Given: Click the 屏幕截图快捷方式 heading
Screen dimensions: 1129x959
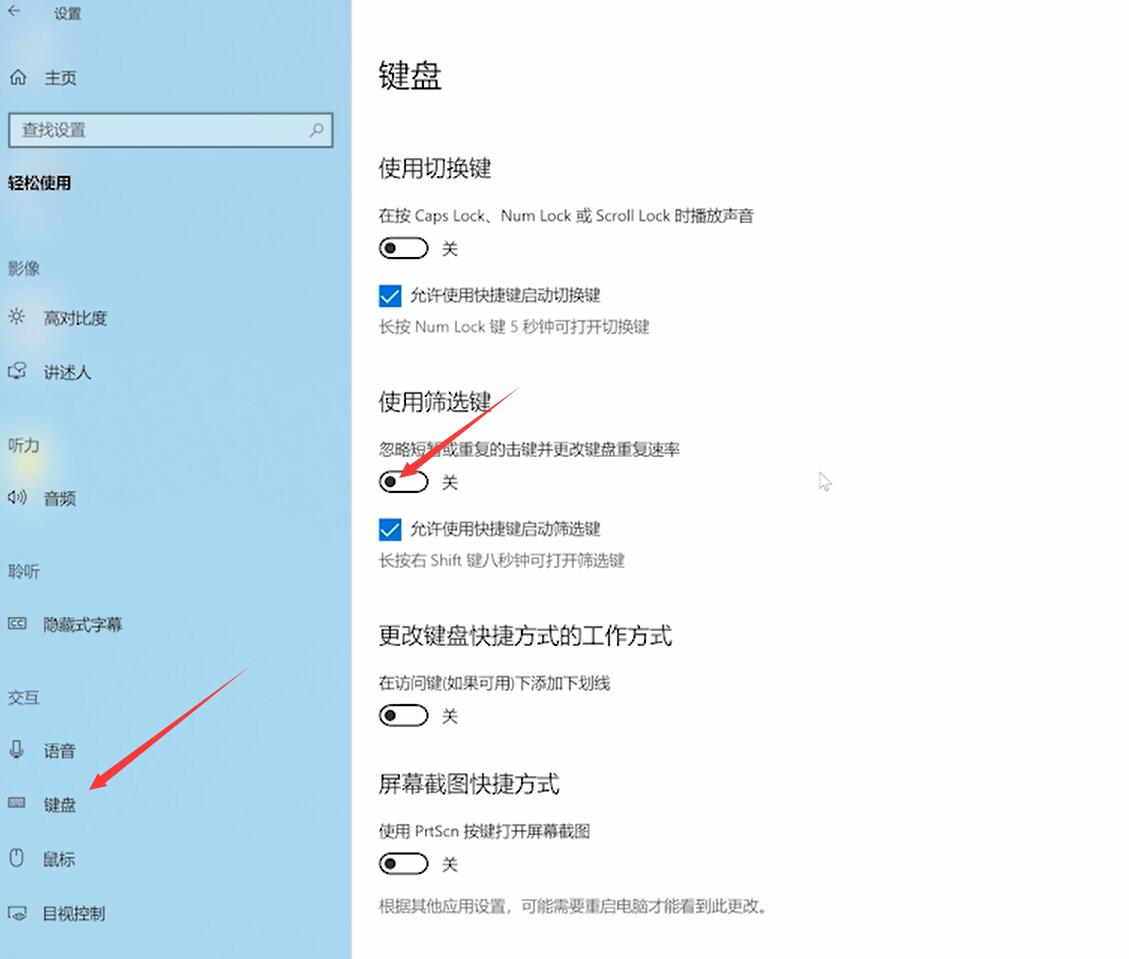Looking at the screenshot, I should point(469,783).
